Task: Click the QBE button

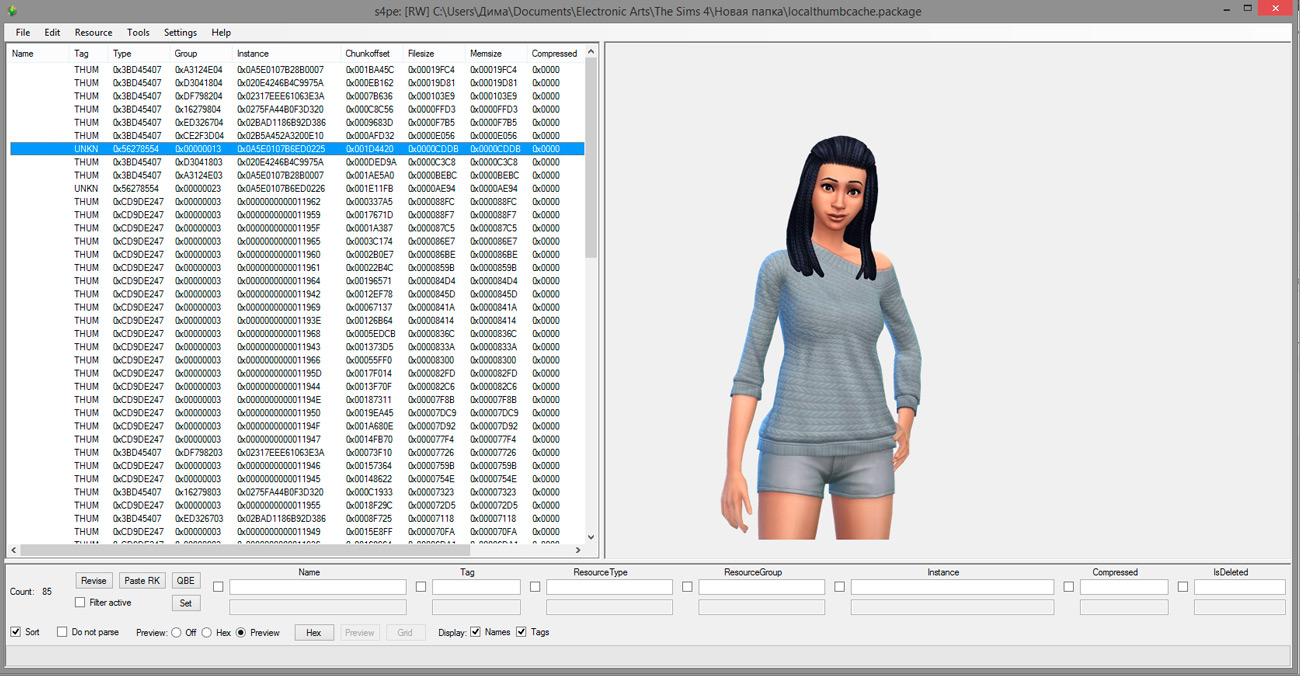Action: point(185,581)
